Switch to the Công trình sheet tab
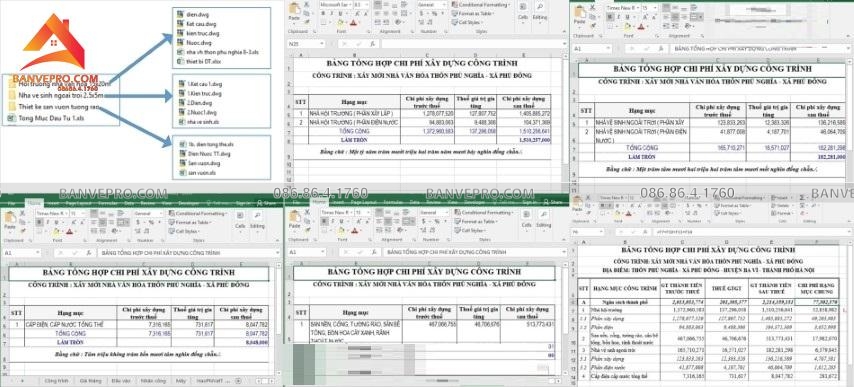Viewport: 854px width, 387px height. (56, 380)
